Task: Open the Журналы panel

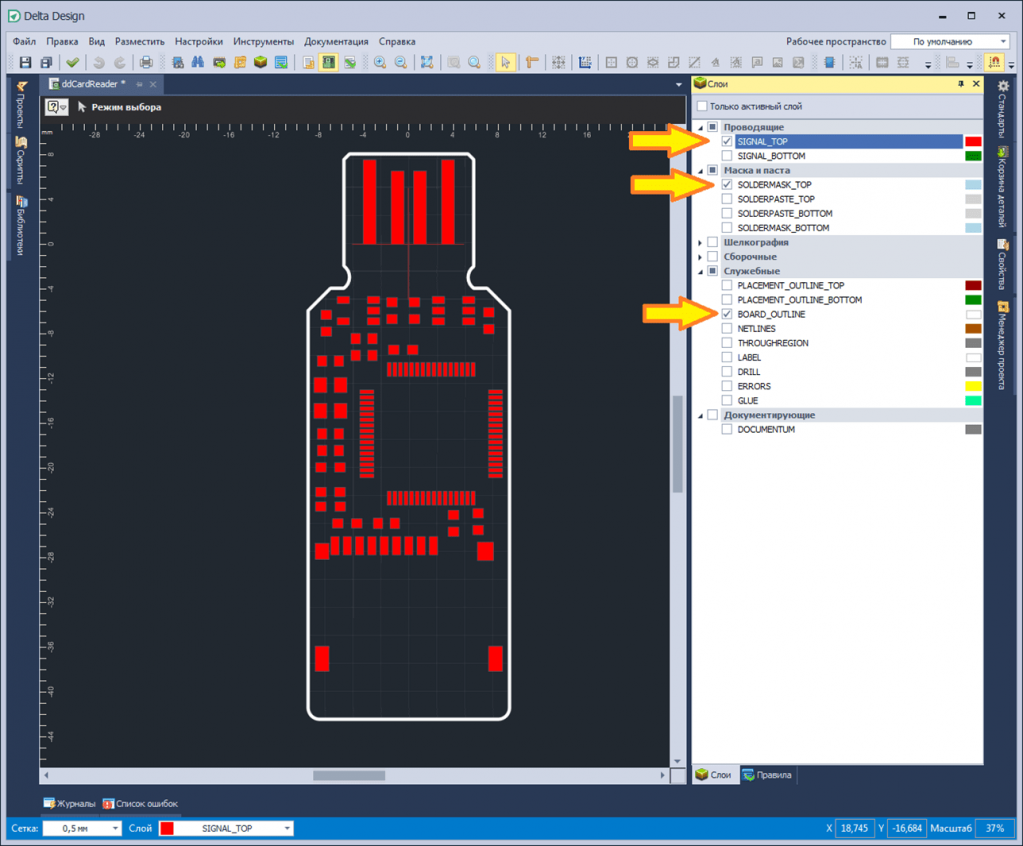Action: coord(69,804)
